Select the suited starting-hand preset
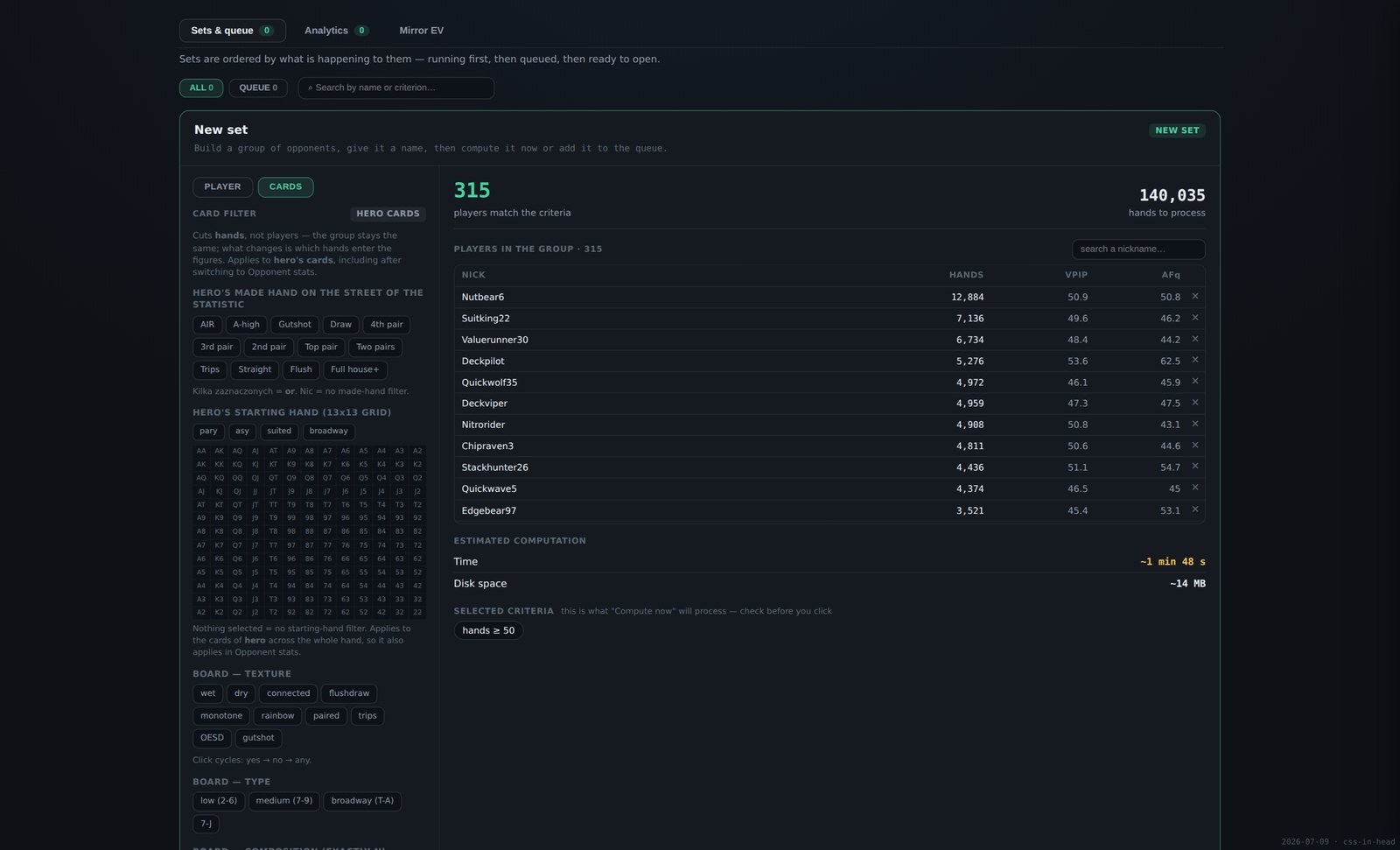 [x=279, y=432]
